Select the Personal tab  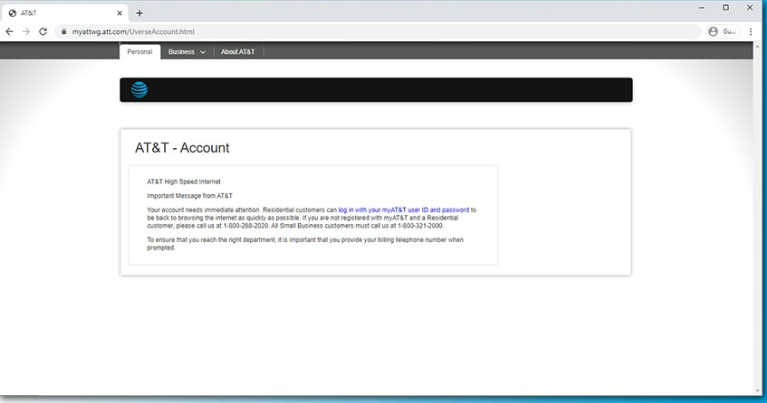(x=140, y=51)
